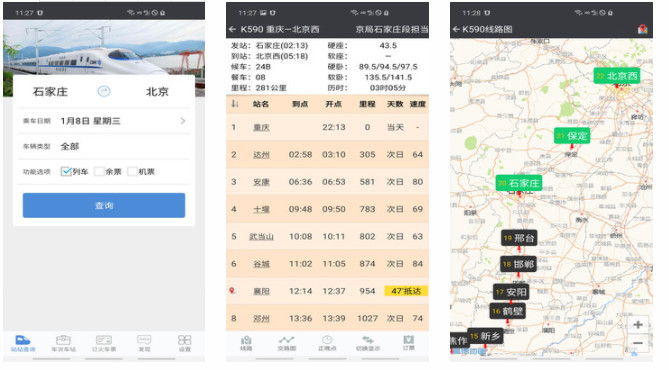Image resolution: width=669 pixels, height=370 pixels.
Task: Tap 保定 station marker on map
Action: (x=572, y=136)
